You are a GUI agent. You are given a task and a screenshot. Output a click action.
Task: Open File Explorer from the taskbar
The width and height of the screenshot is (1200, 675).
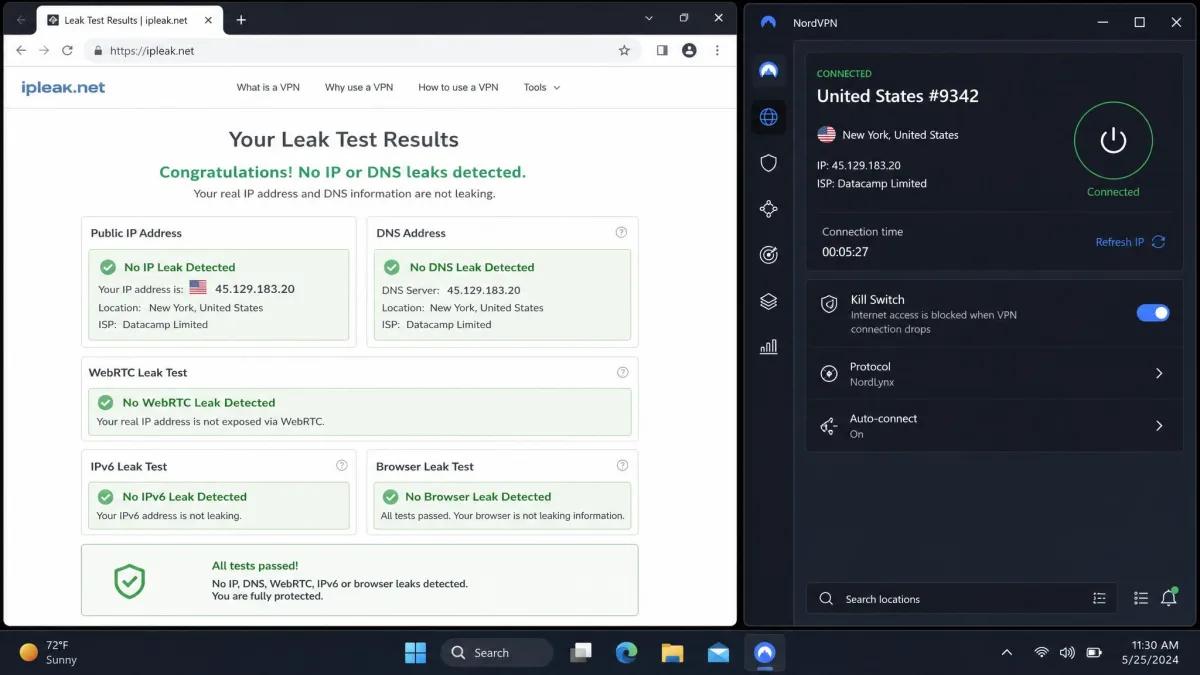(x=673, y=653)
